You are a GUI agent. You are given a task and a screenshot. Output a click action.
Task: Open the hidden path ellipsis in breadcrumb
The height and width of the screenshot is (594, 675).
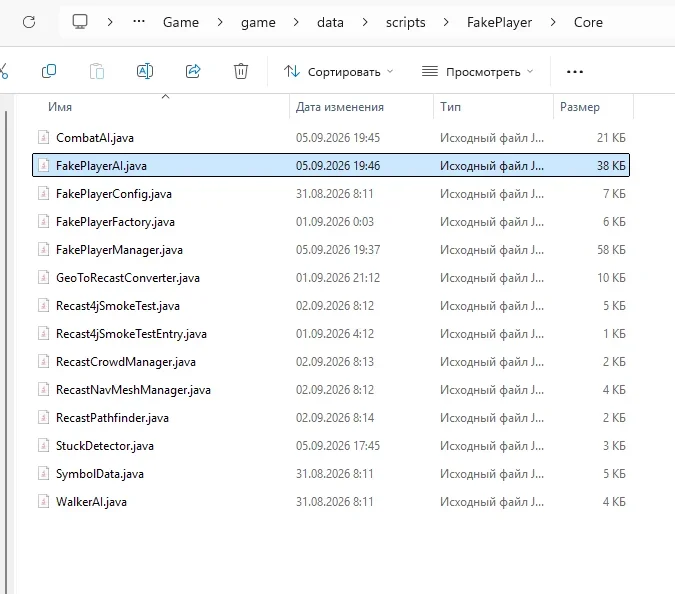point(139,21)
